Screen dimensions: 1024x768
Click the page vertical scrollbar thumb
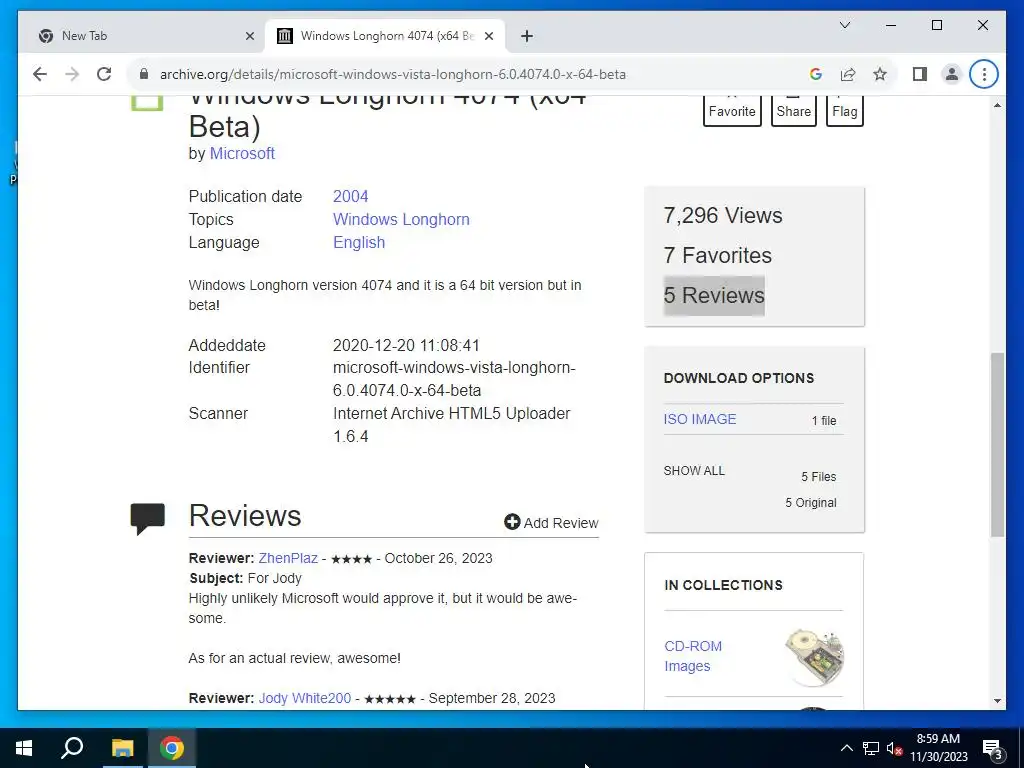[997, 444]
